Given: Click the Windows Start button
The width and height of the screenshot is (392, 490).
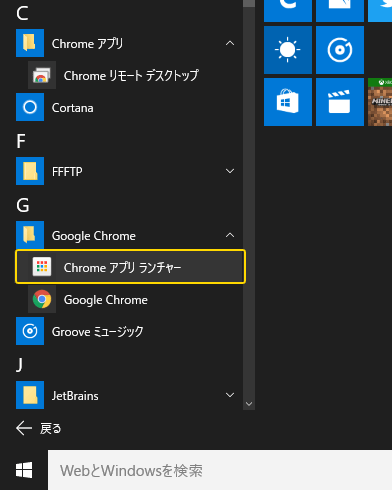Looking at the screenshot, I should 24,470.
